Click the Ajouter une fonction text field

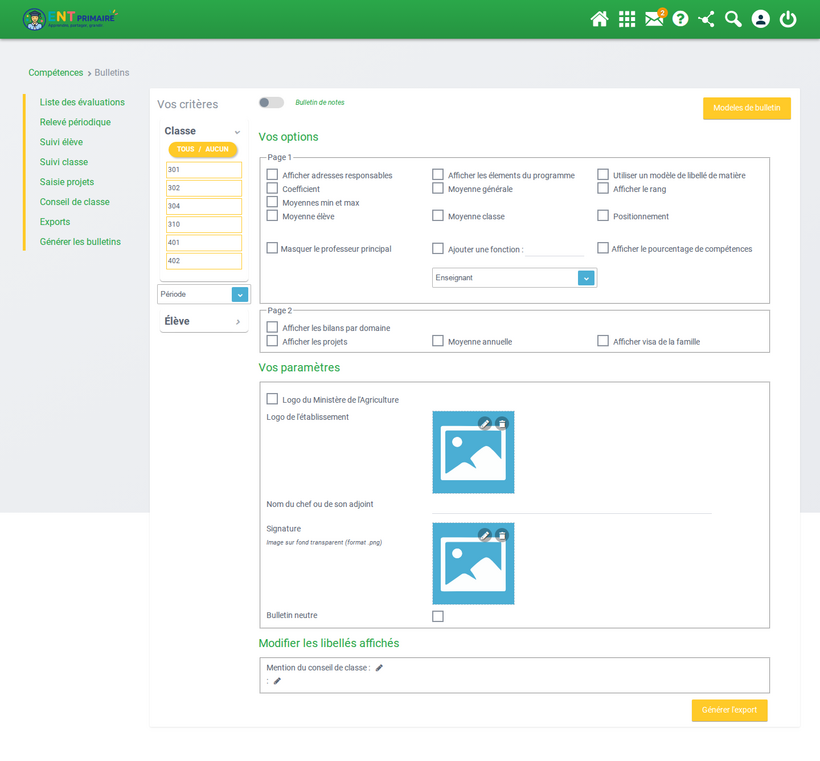[x=554, y=249]
